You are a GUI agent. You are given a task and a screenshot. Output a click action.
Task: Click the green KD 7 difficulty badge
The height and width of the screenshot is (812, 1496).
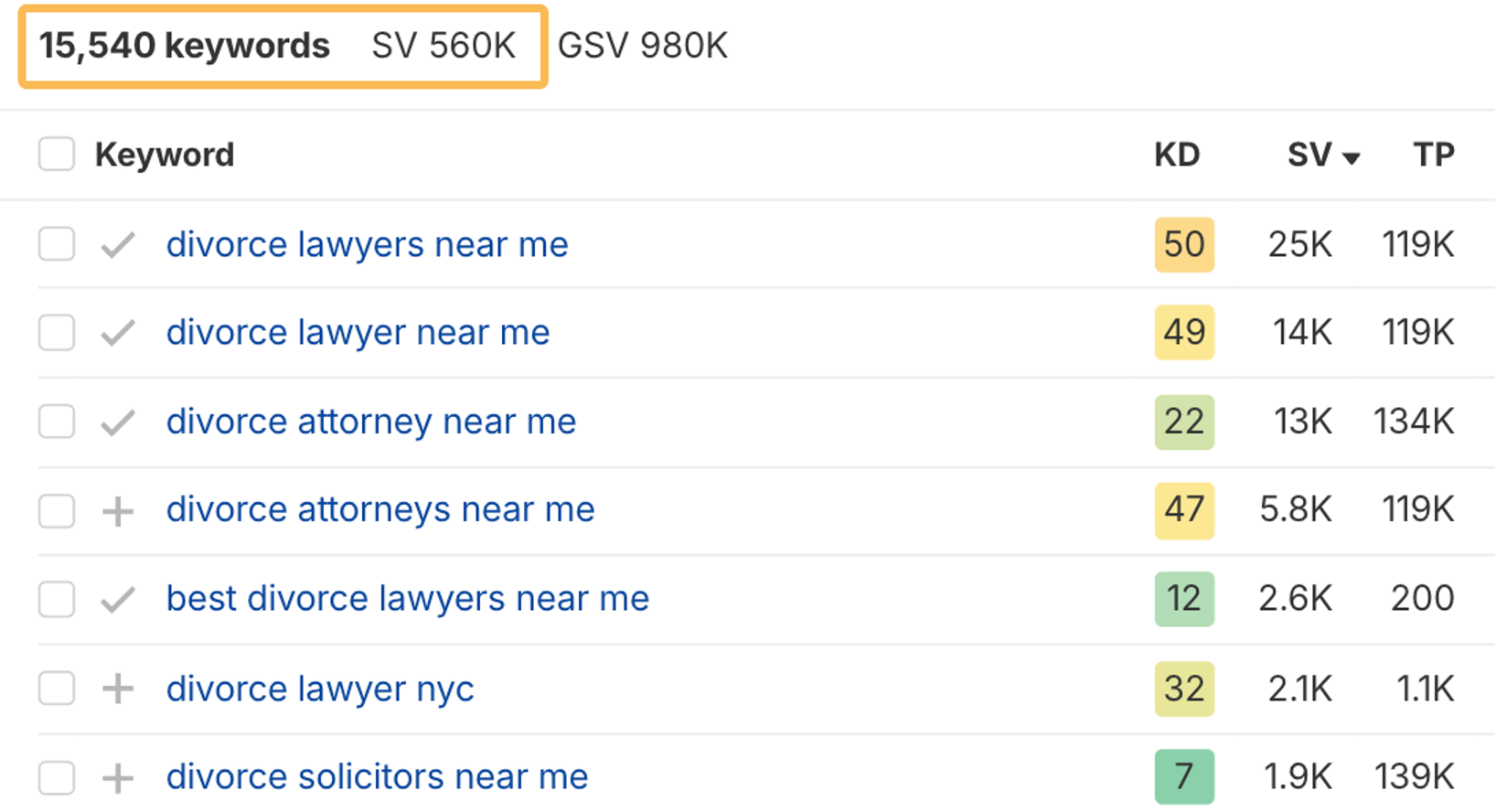click(1184, 776)
